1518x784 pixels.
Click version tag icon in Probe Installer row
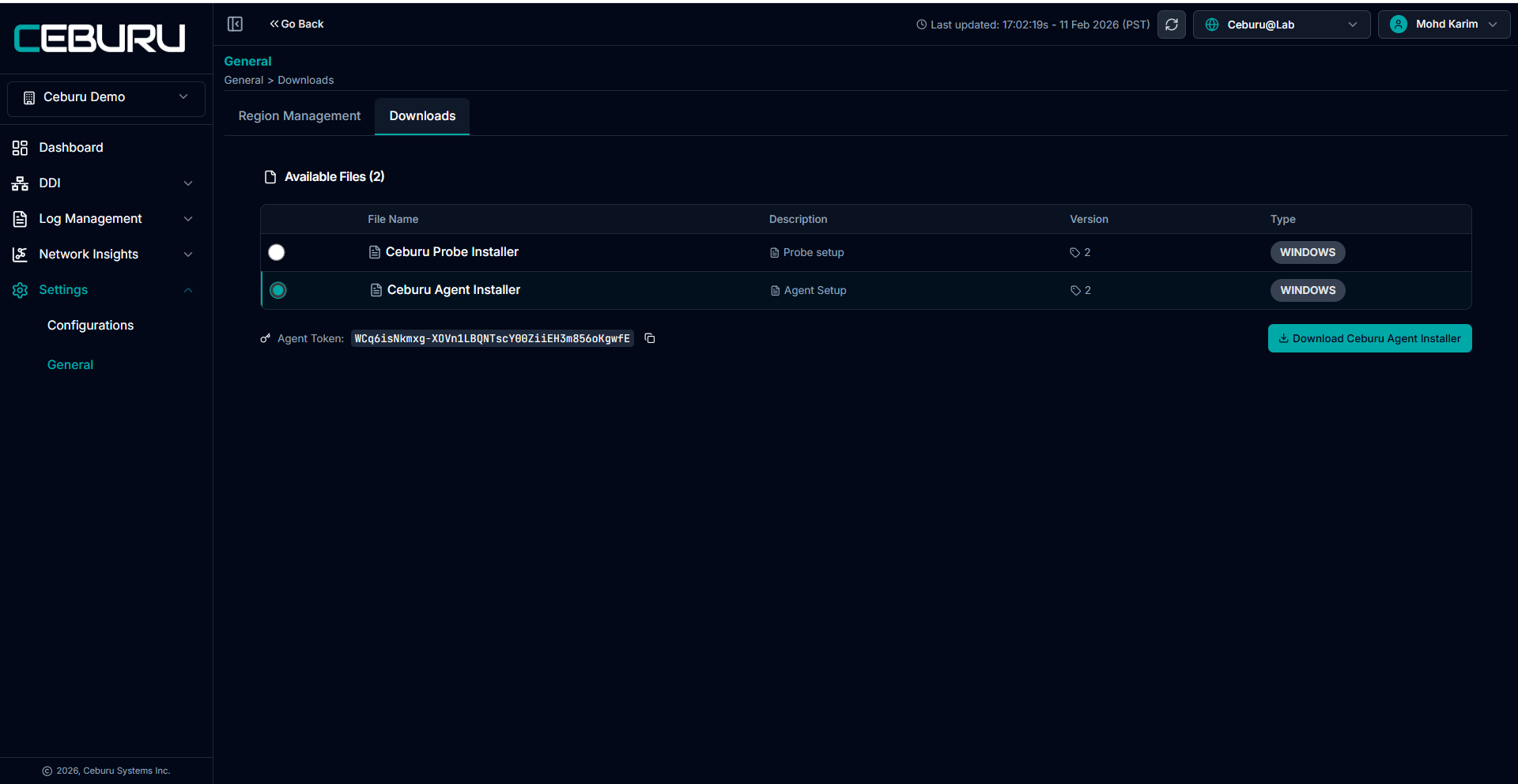click(1075, 253)
